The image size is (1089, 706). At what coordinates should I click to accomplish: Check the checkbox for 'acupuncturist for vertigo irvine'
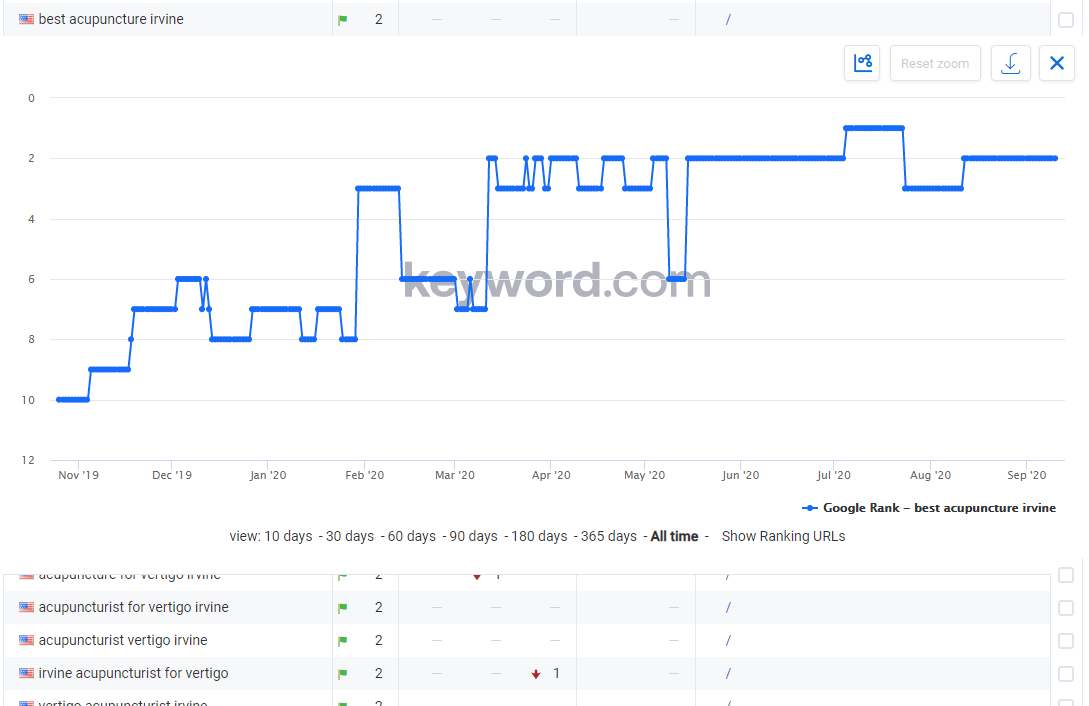pyautogui.click(x=1064, y=607)
